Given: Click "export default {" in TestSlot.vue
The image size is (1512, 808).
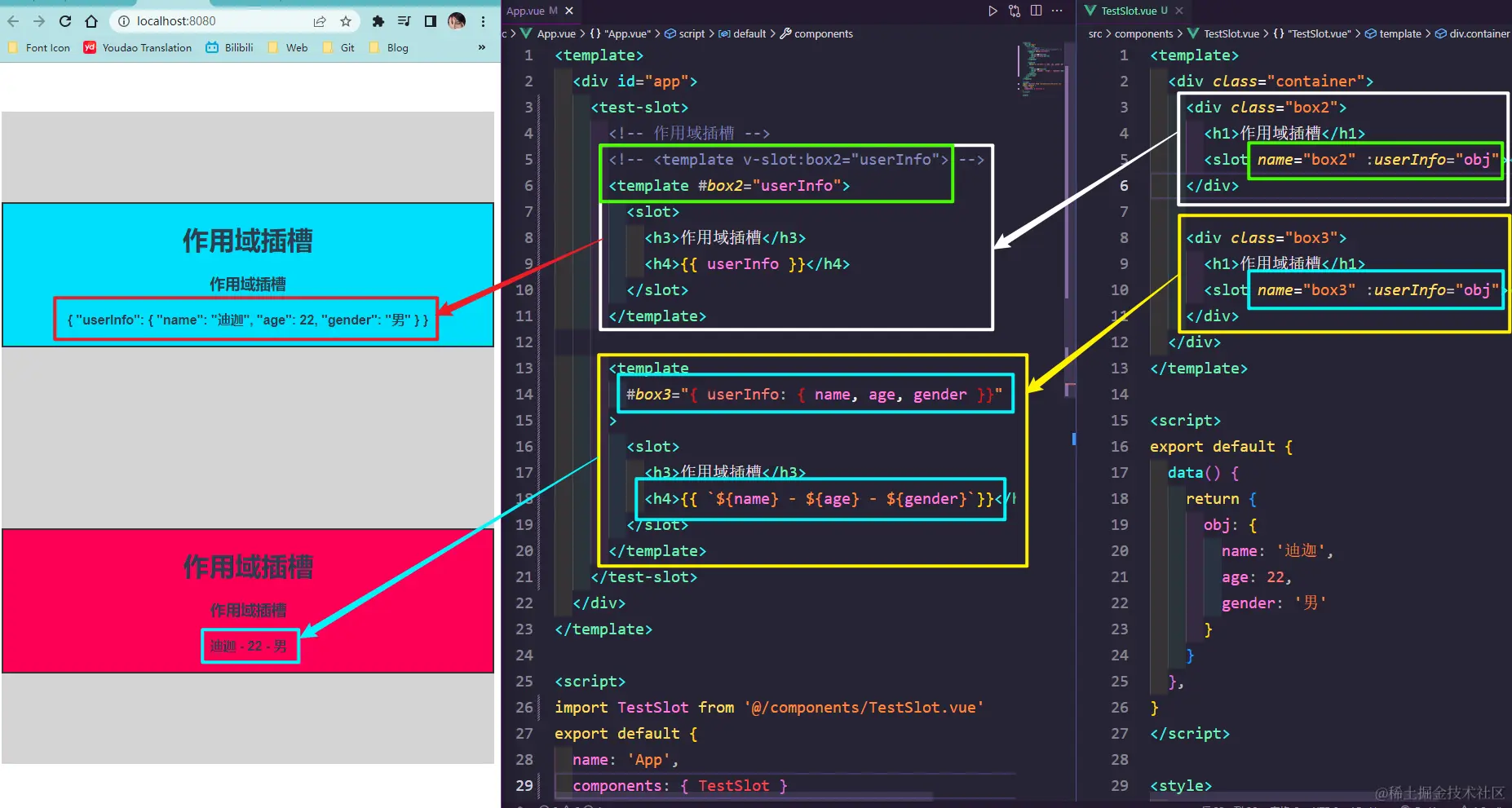Looking at the screenshot, I should click(1222, 446).
